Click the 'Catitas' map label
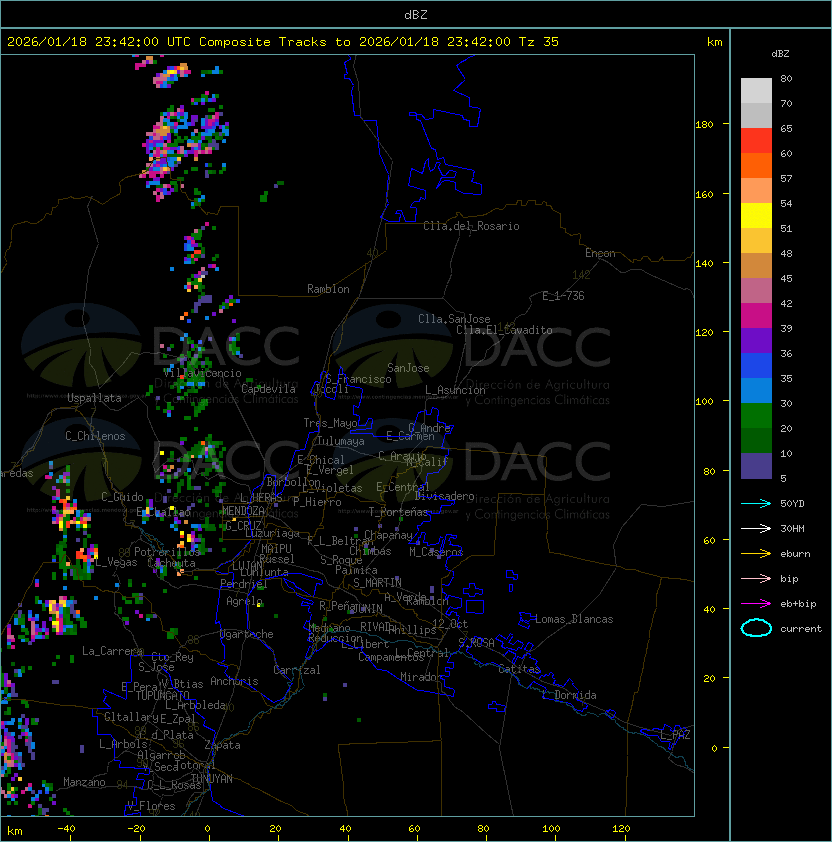 pos(519,669)
